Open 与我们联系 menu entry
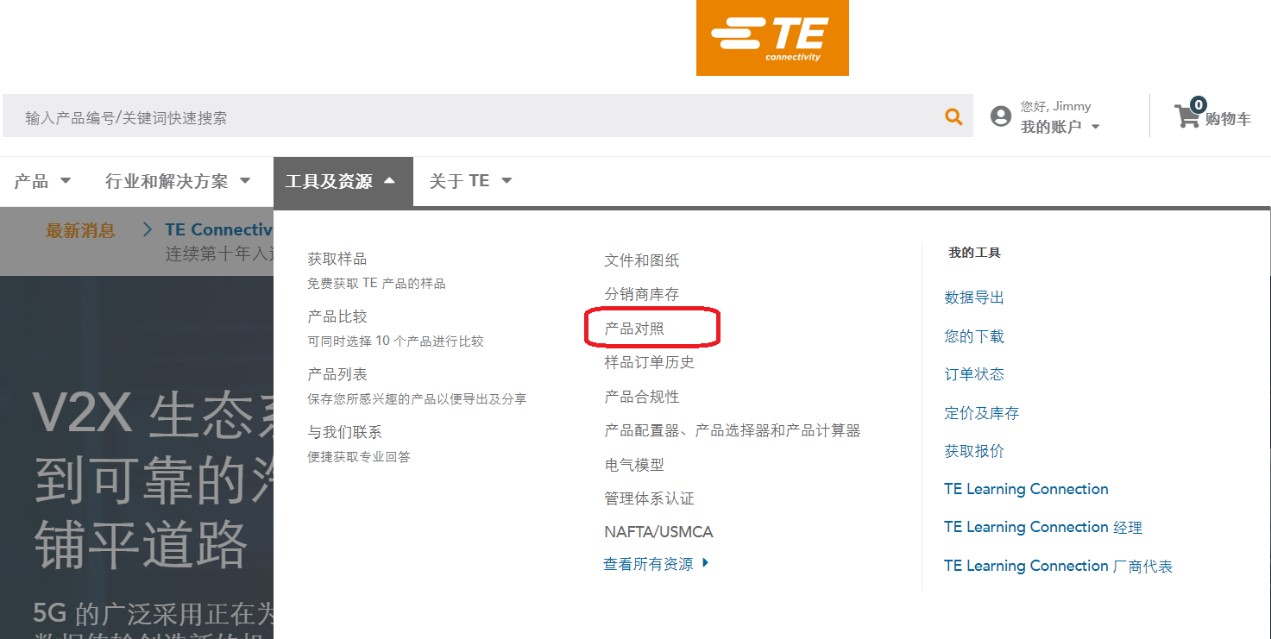1271x639 pixels. (344, 432)
